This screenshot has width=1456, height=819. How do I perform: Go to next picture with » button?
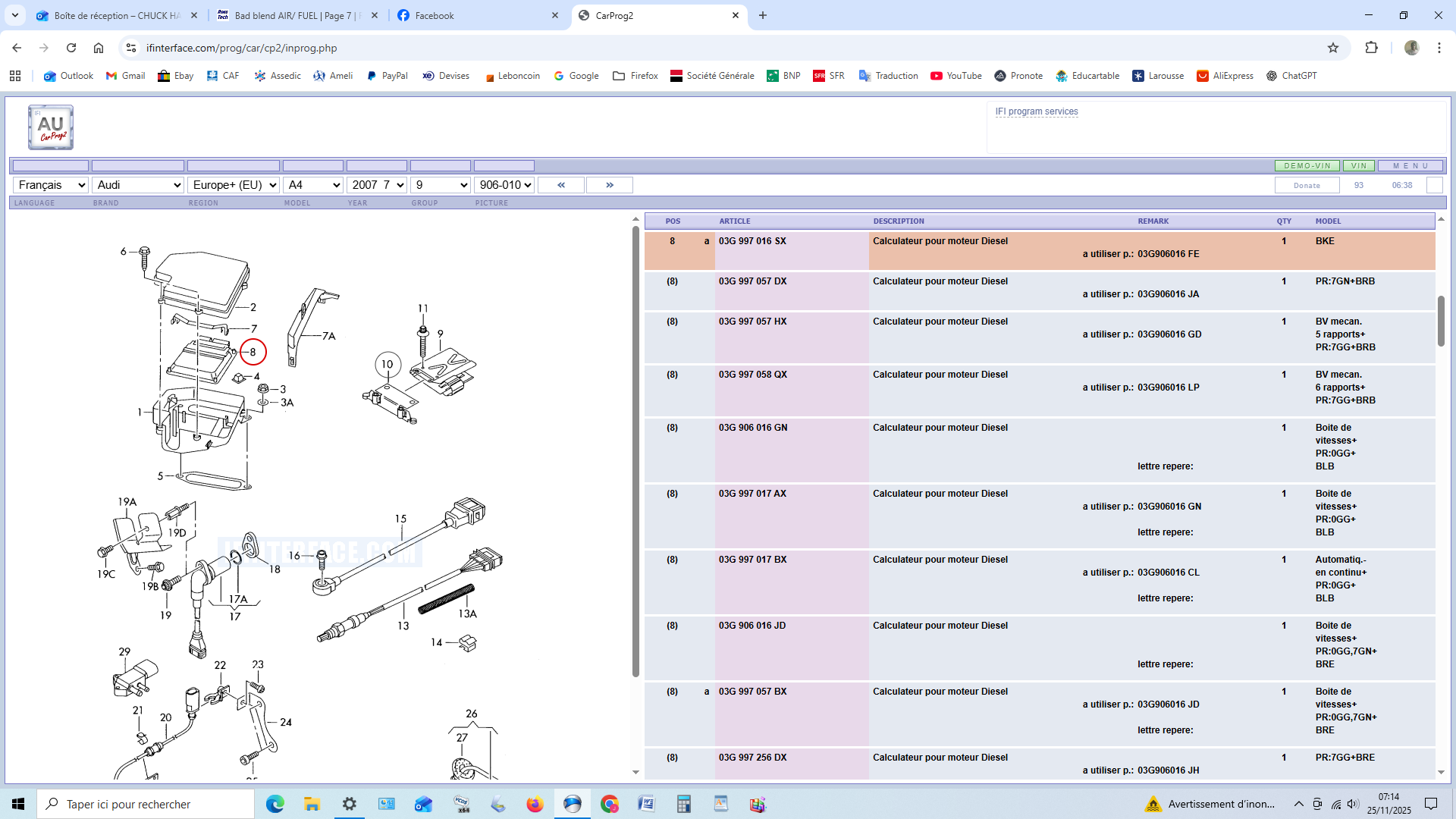(610, 185)
